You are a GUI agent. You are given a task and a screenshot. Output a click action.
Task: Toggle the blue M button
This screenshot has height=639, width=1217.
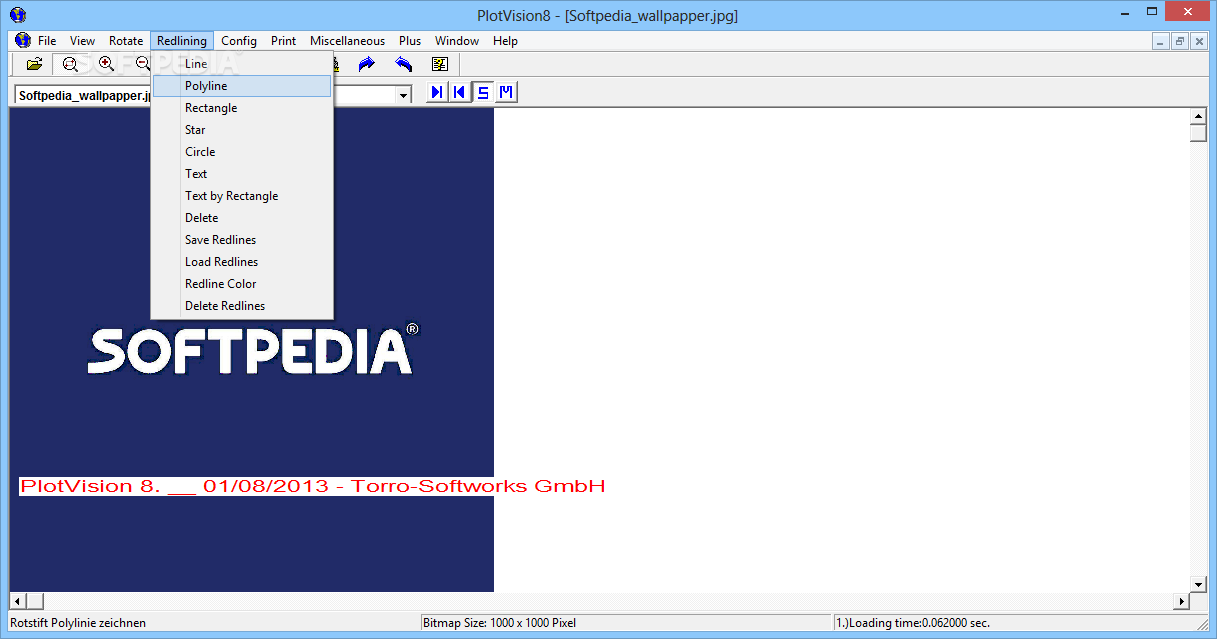click(x=506, y=93)
